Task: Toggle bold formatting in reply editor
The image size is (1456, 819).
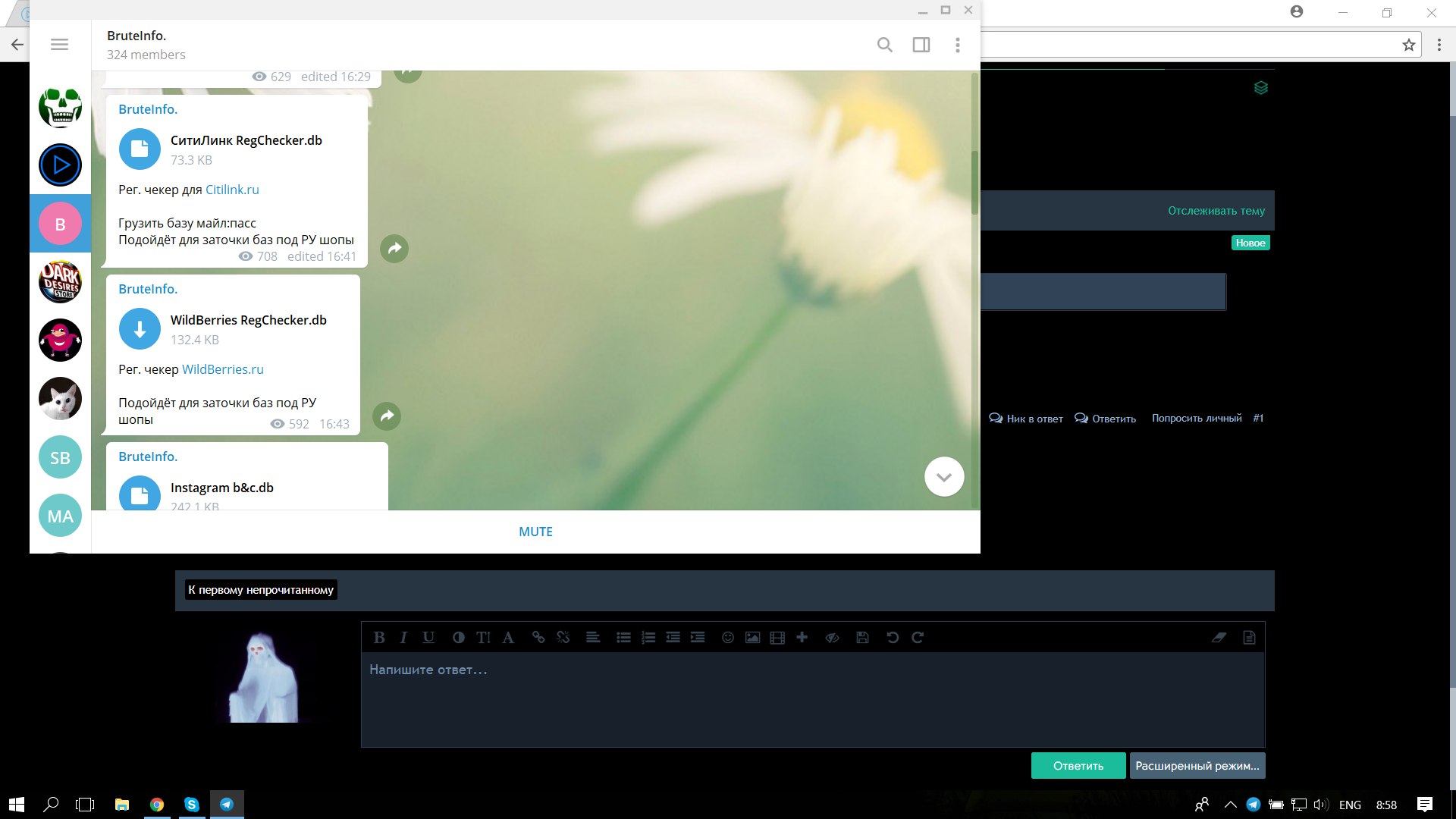Action: tap(379, 638)
